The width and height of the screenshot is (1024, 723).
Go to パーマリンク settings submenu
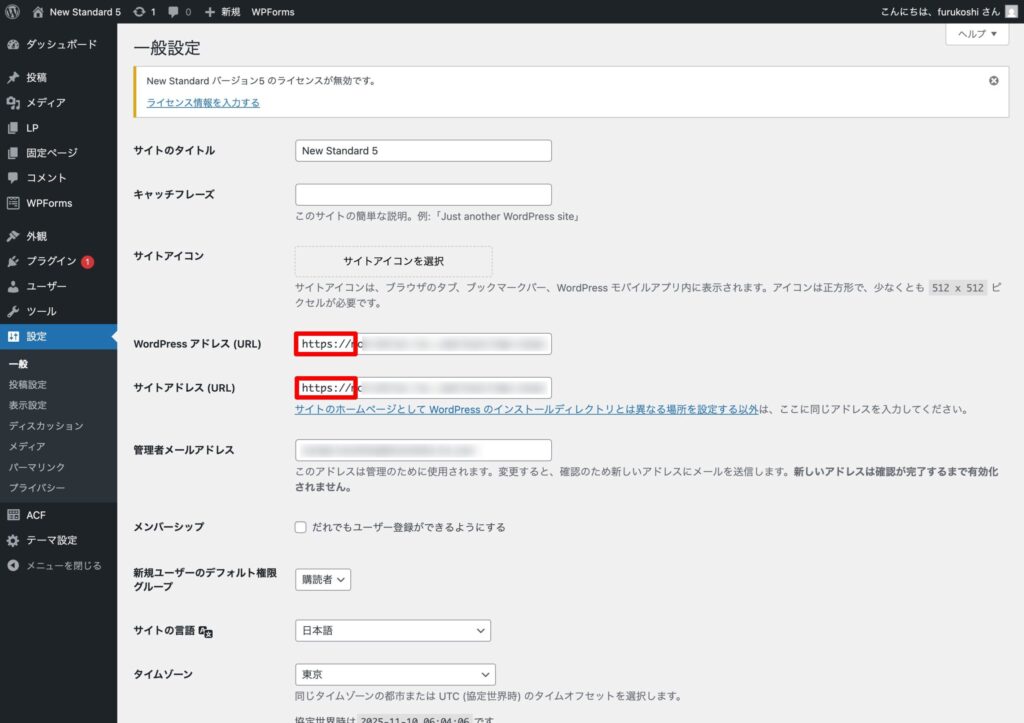[x=37, y=467]
